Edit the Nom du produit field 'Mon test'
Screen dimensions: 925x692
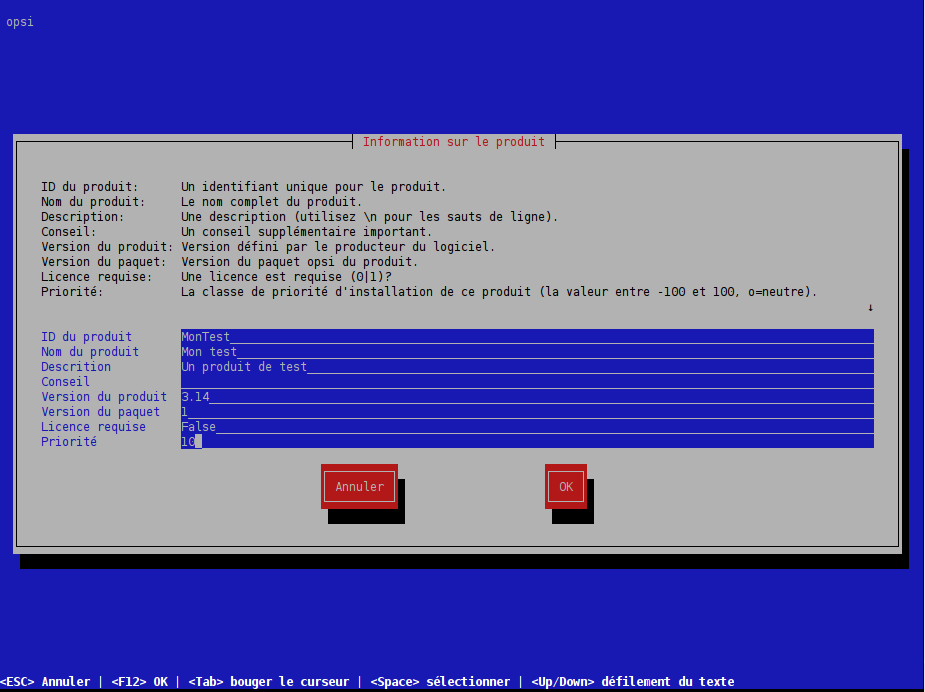(x=527, y=352)
